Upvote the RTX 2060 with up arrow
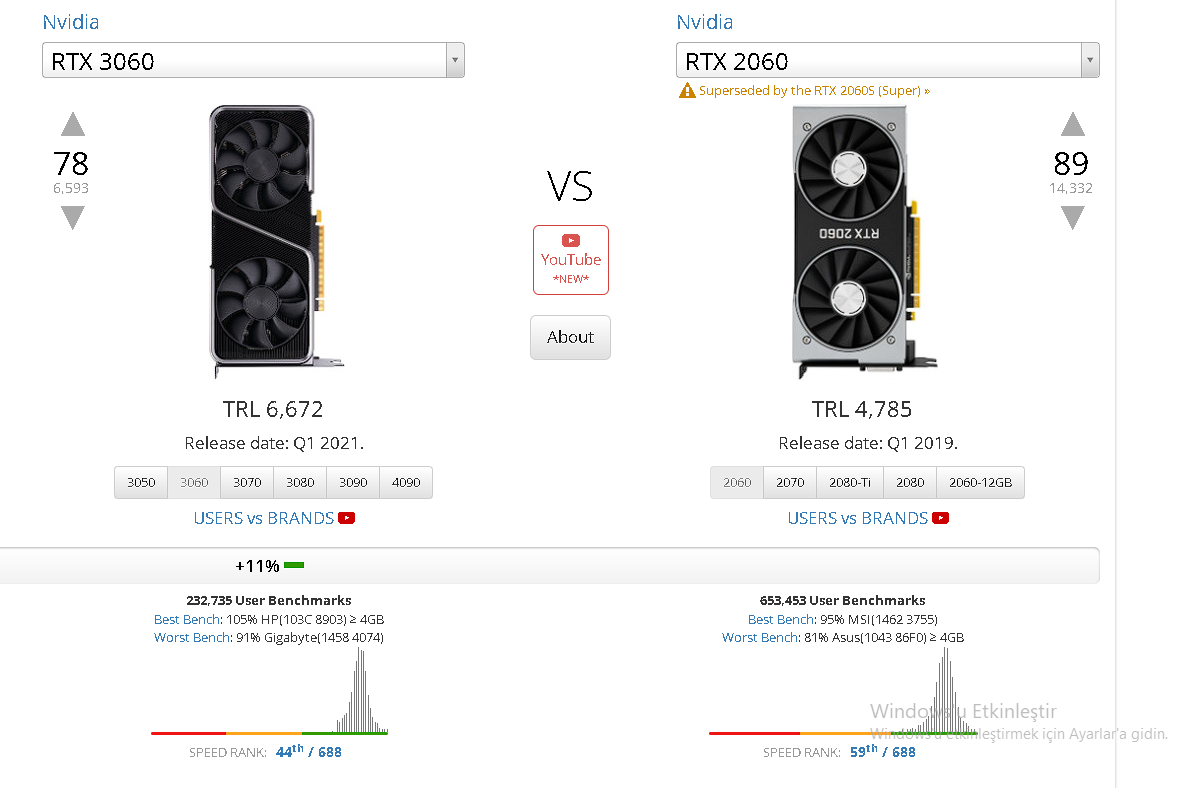This screenshot has width=1196, height=788. [1072, 125]
